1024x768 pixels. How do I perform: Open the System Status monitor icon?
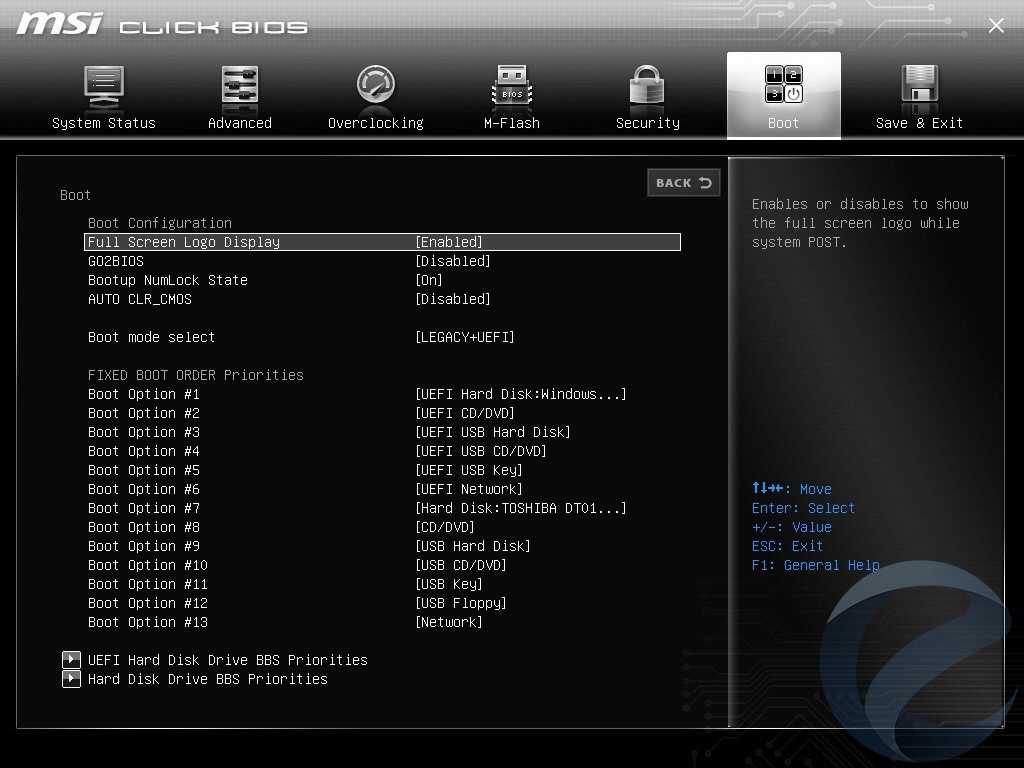[x=103, y=87]
